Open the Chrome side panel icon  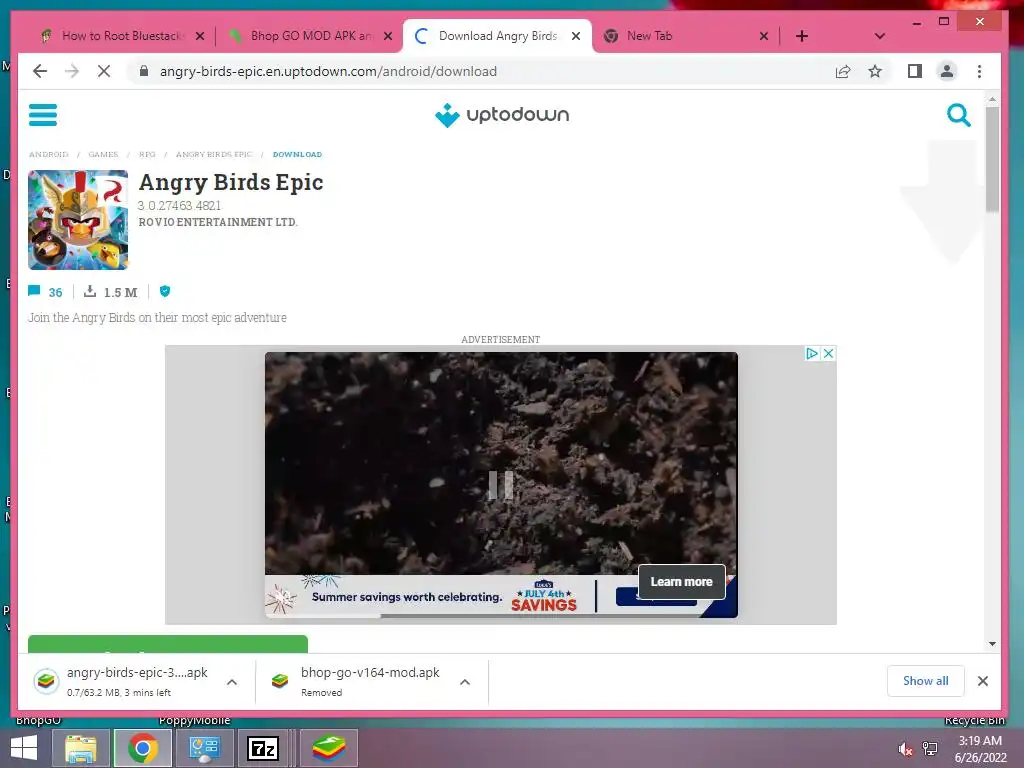coord(915,71)
